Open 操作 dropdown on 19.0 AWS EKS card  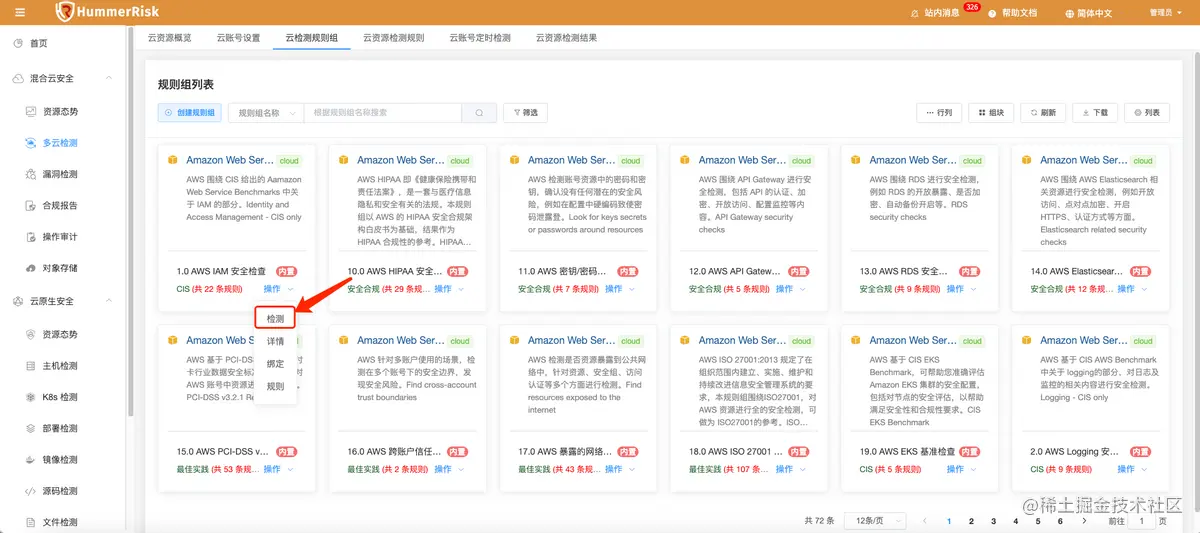click(x=961, y=469)
